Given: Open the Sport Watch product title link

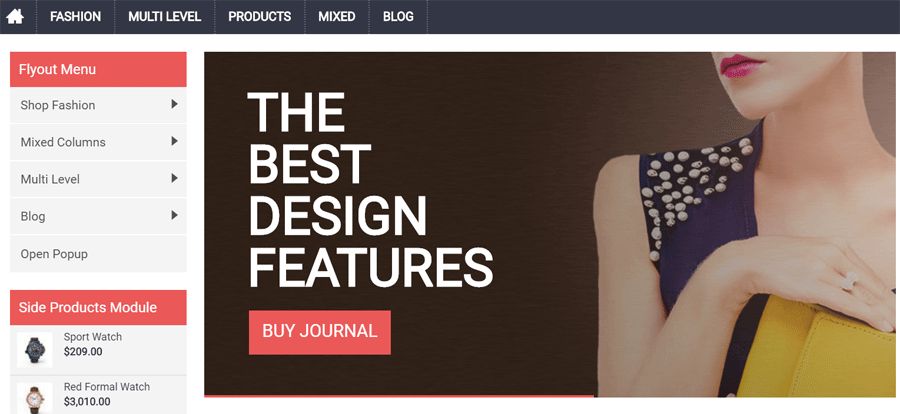Looking at the screenshot, I should (92, 337).
